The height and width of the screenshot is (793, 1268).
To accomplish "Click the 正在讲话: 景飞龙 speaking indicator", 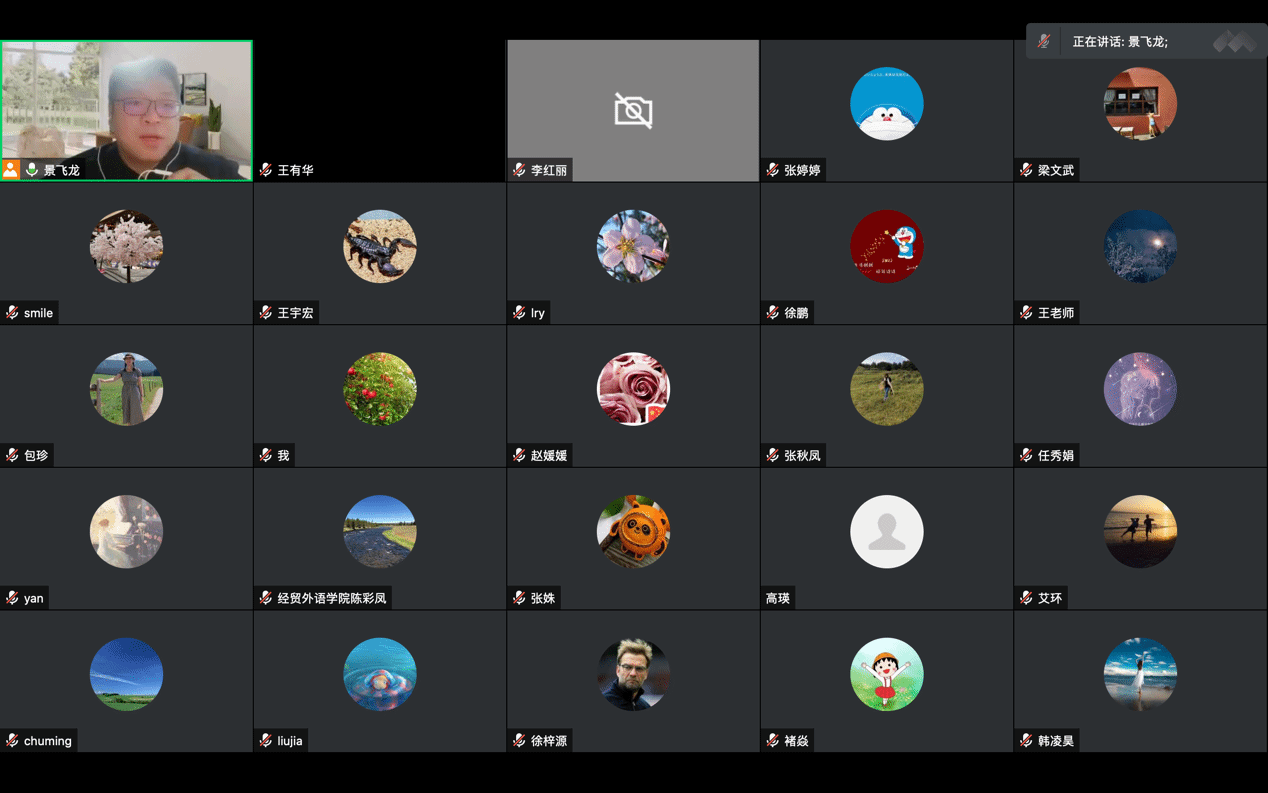I will coord(1120,42).
